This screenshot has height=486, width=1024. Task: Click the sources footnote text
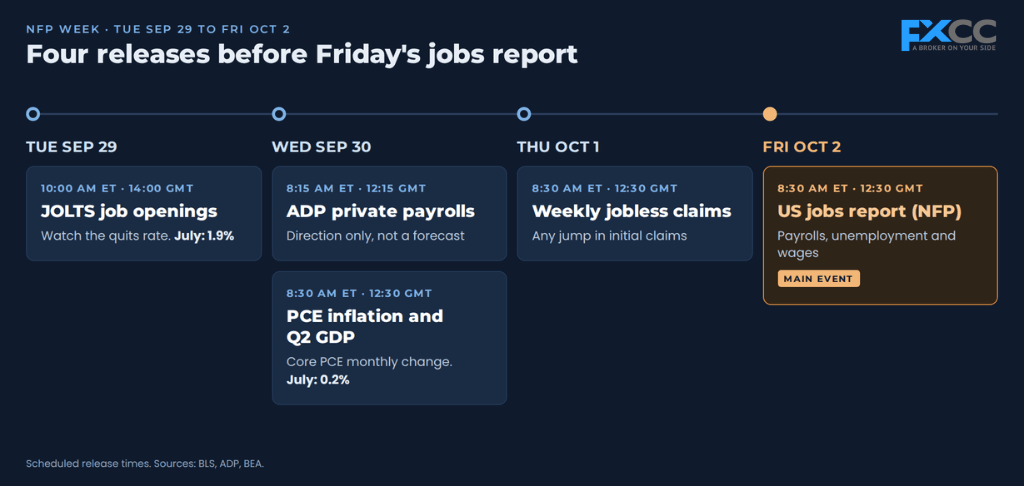point(145,464)
